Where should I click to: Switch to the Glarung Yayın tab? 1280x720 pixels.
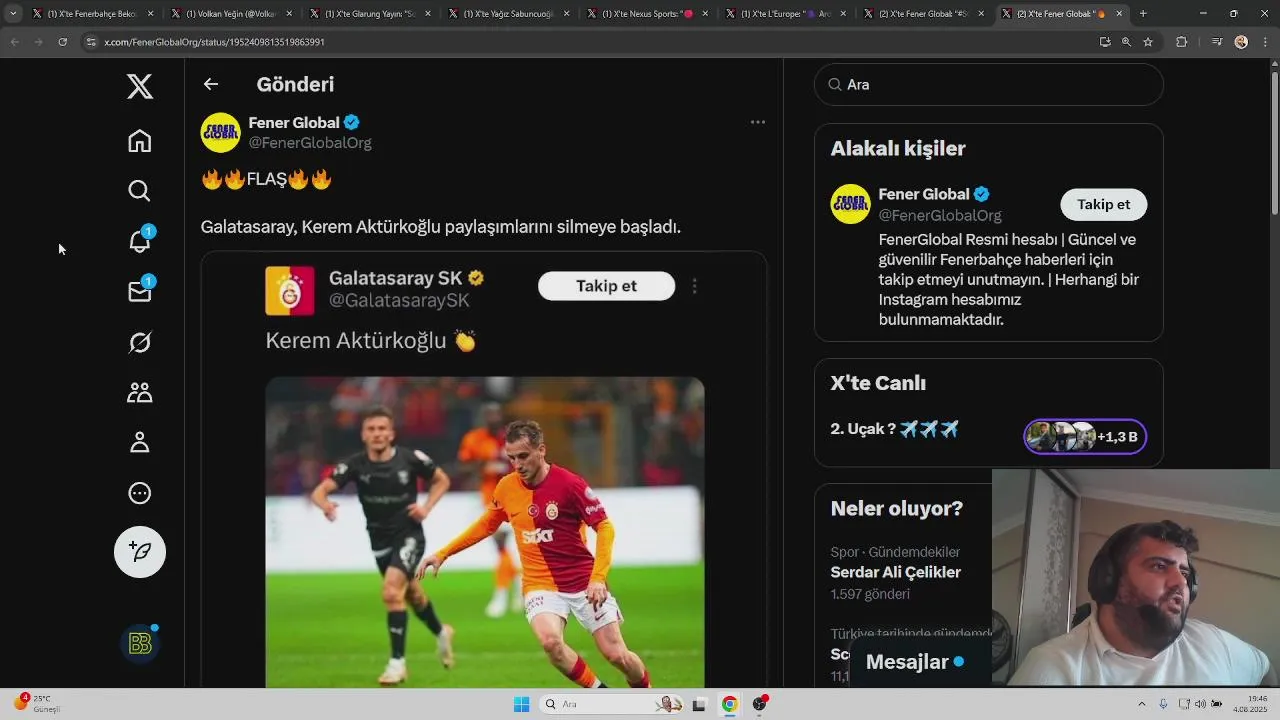coord(369,14)
